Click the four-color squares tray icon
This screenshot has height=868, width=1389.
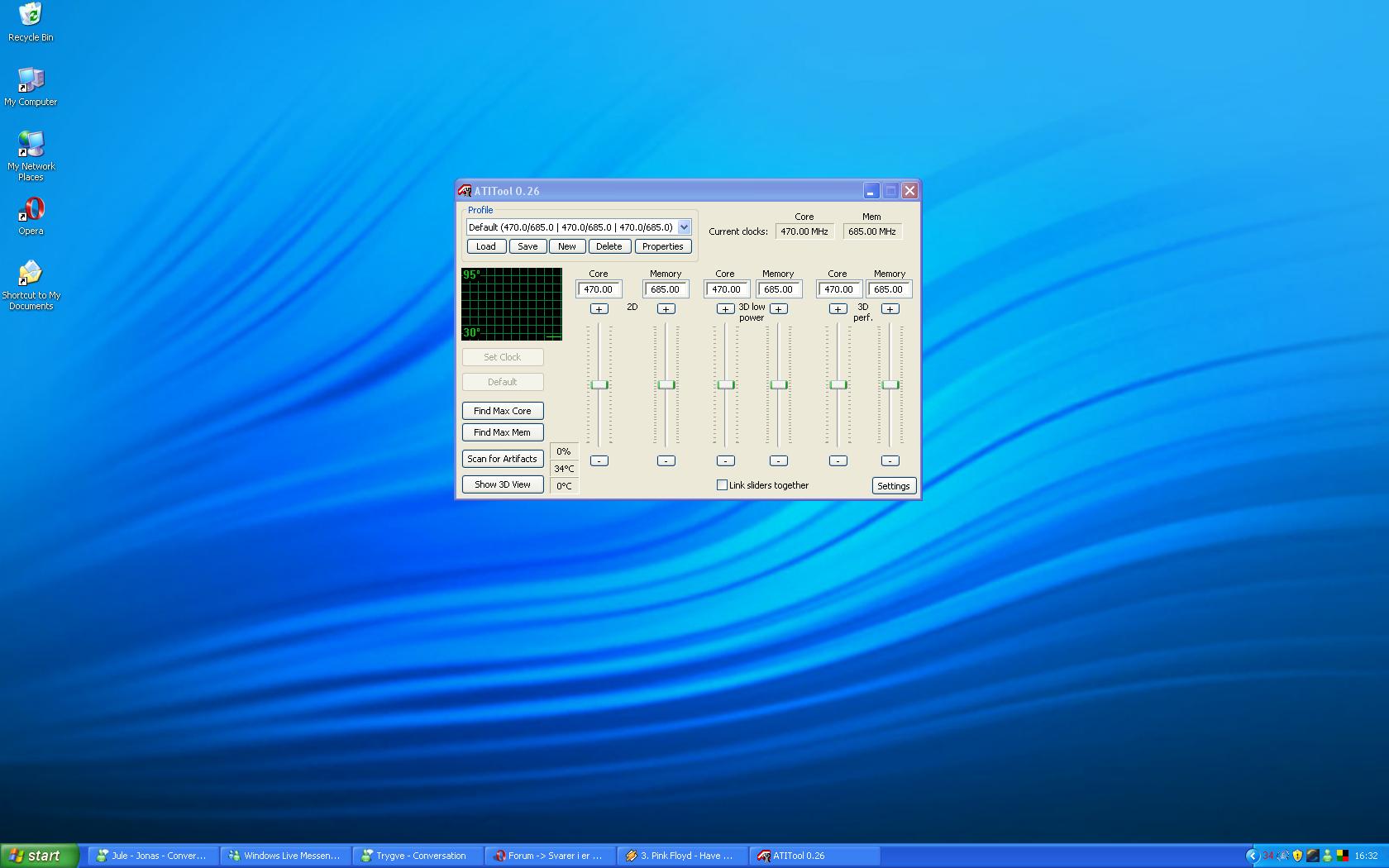(x=1343, y=856)
